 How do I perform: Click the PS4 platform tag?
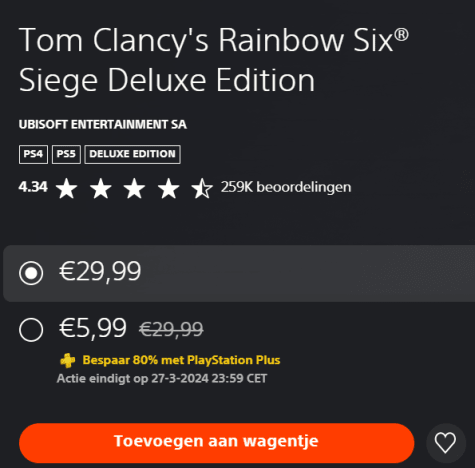(x=33, y=154)
